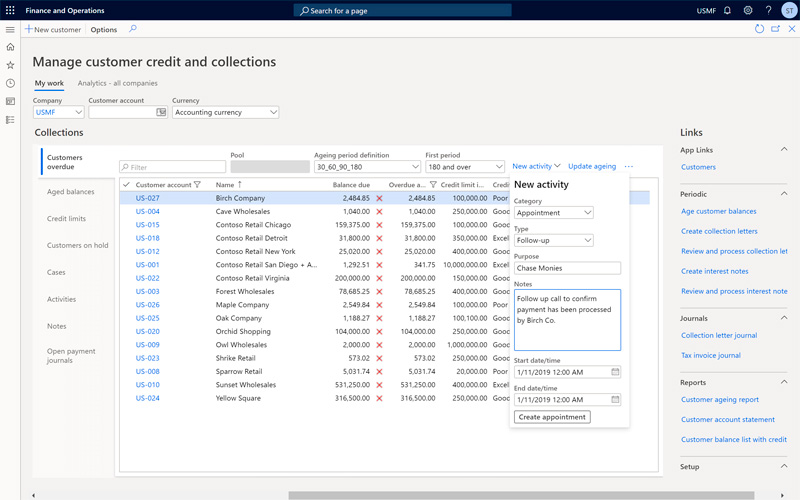Open settings gear icon
Image resolution: width=800 pixels, height=500 pixels.
pos(748,10)
